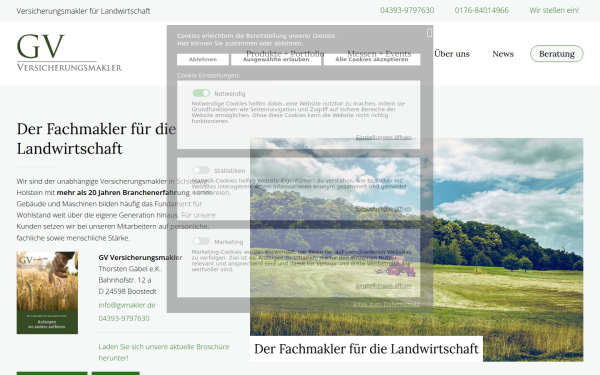Call phone number 04393-9797630 in top bar

[x=407, y=10]
